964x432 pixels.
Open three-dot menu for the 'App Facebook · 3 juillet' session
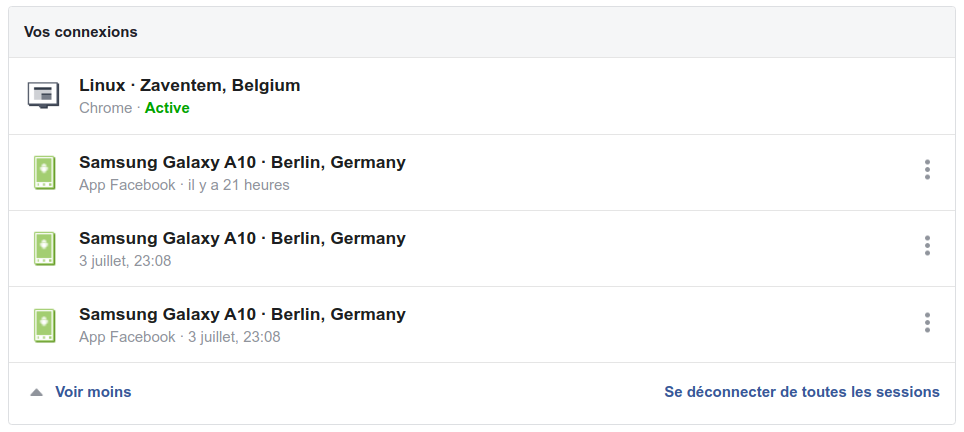tap(927, 323)
